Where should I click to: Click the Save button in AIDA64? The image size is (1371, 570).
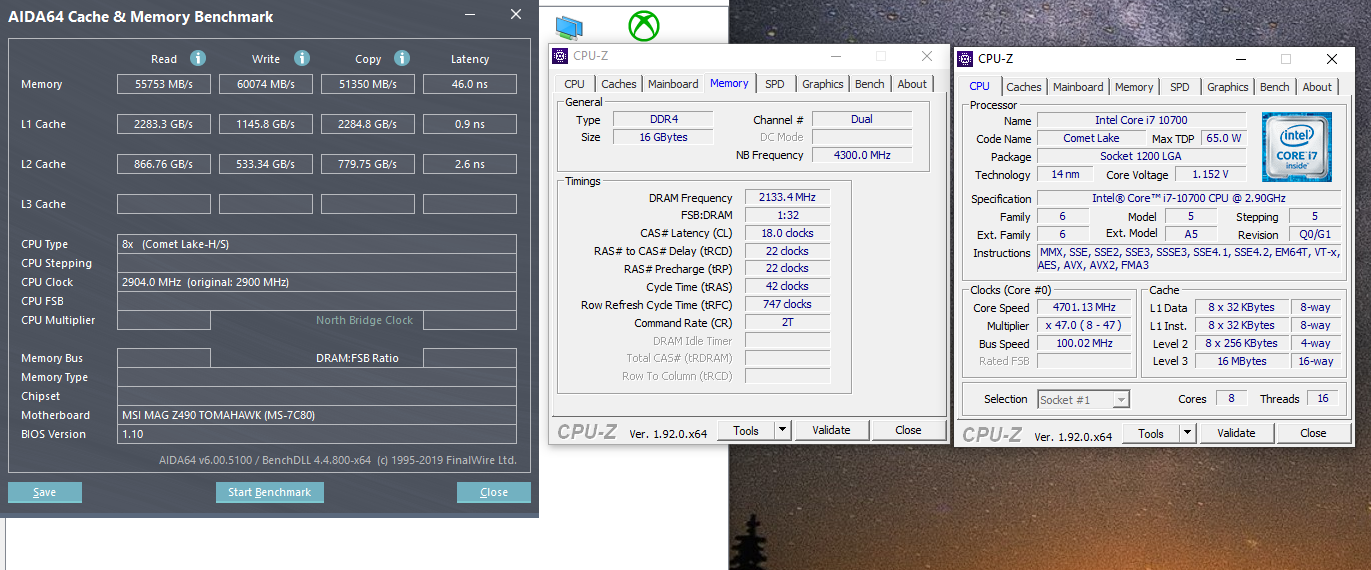(x=45, y=492)
